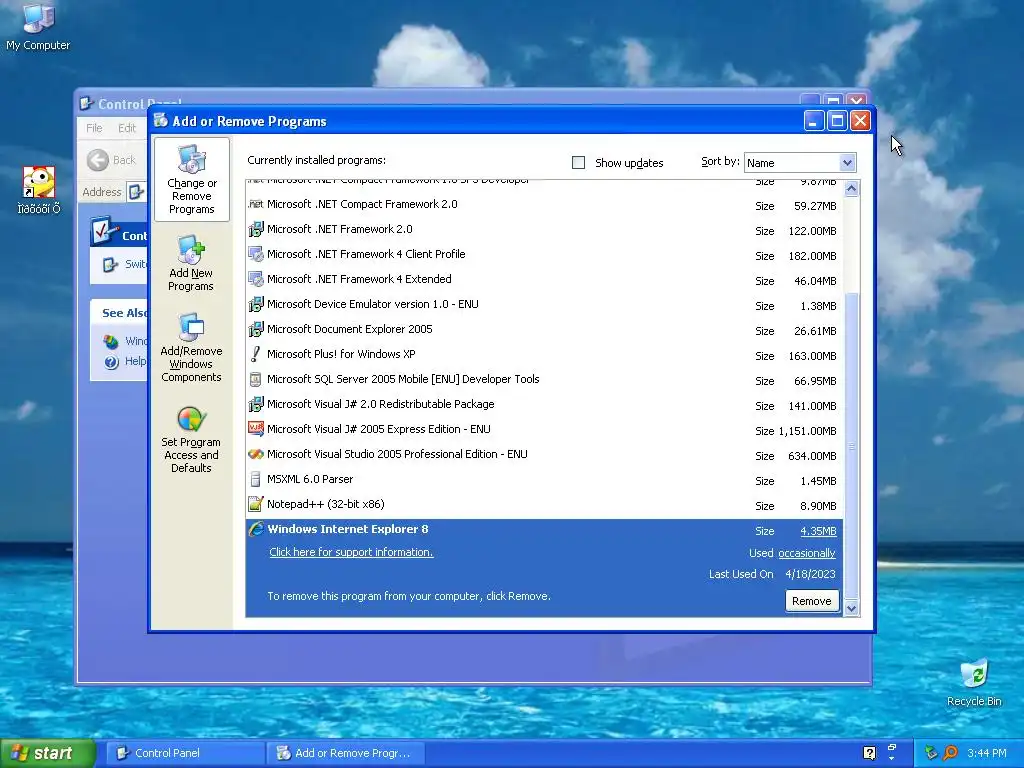This screenshot has width=1024, height=768.
Task: Click the Back arrow in Control Panel
Action: (x=98, y=160)
